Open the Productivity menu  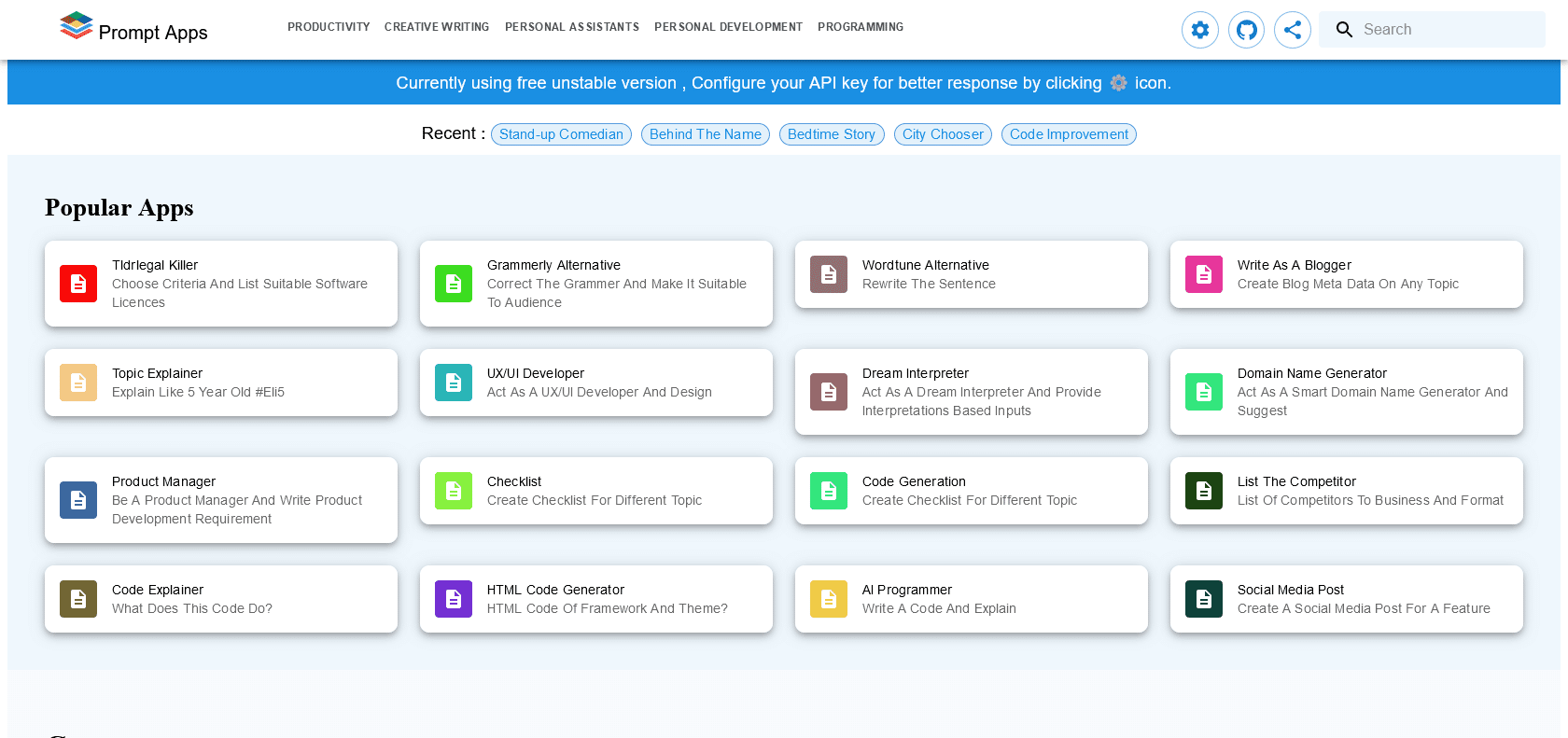329,27
